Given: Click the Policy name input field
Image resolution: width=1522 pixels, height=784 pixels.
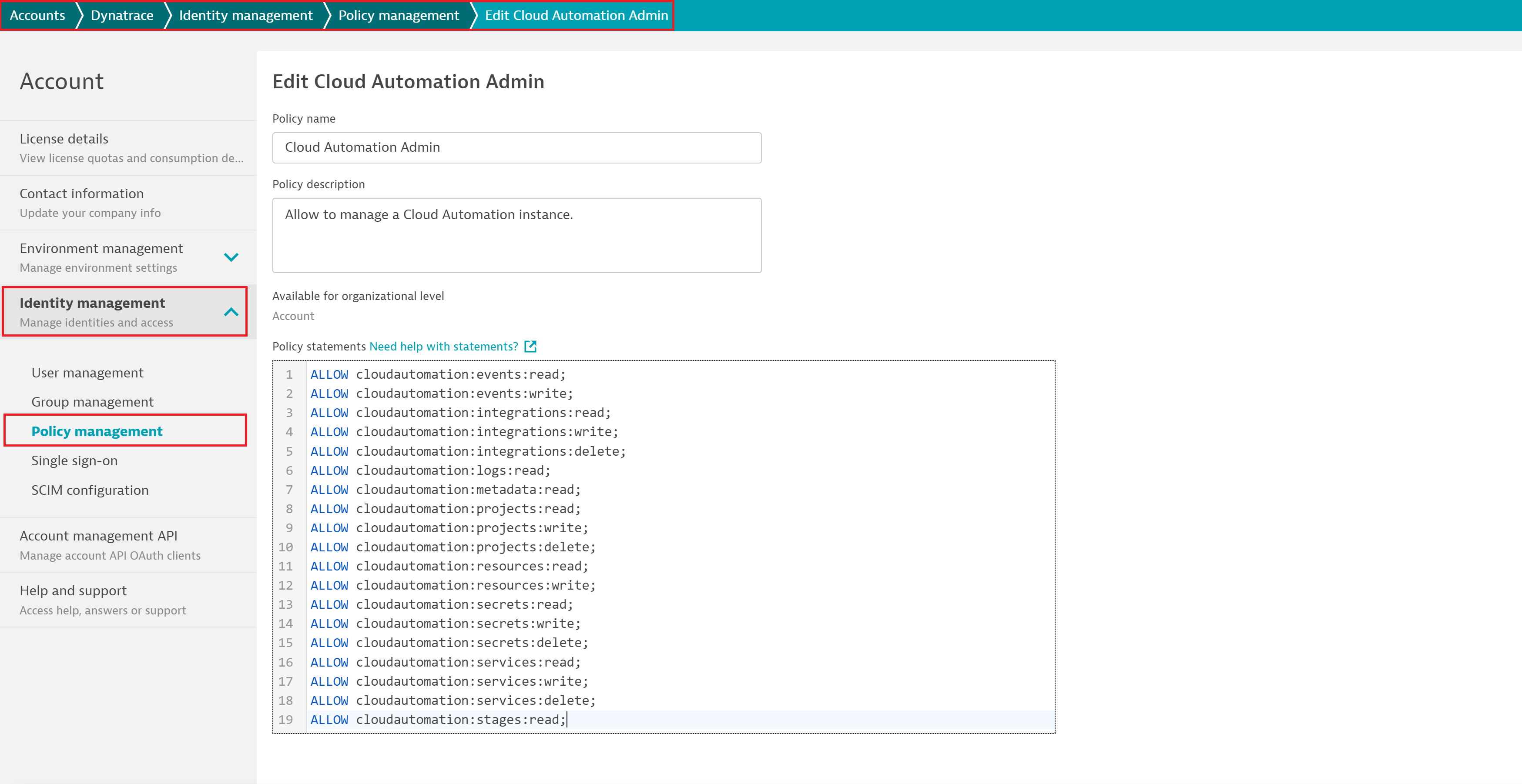Looking at the screenshot, I should coord(517,147).
